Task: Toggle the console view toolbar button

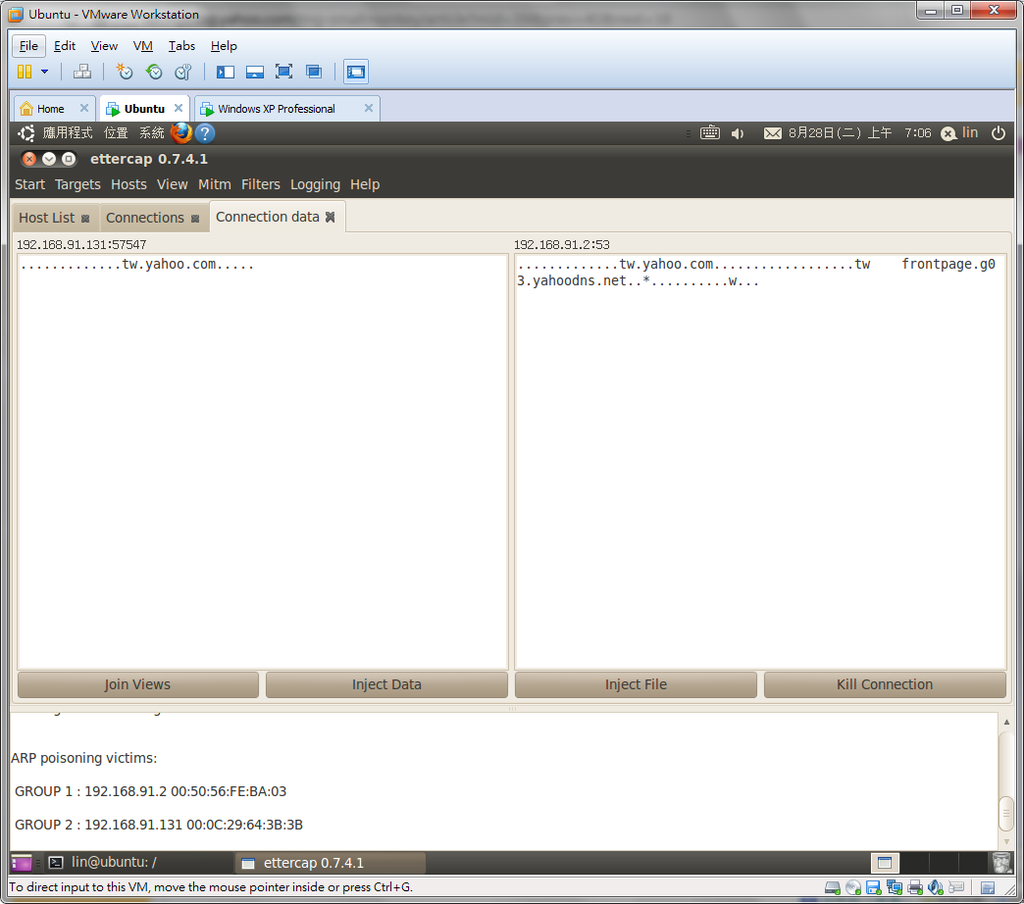Action: [x=356, y=72]
